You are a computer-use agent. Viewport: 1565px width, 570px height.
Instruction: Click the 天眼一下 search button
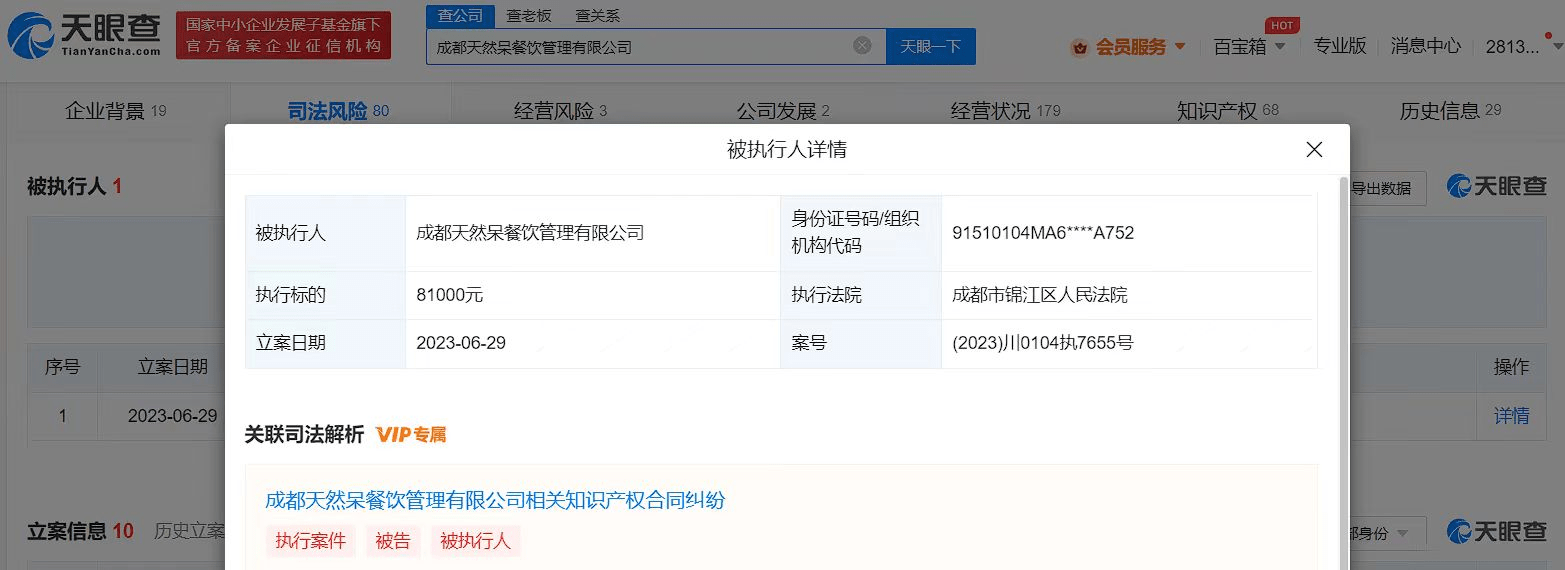(x=930, y=46)
